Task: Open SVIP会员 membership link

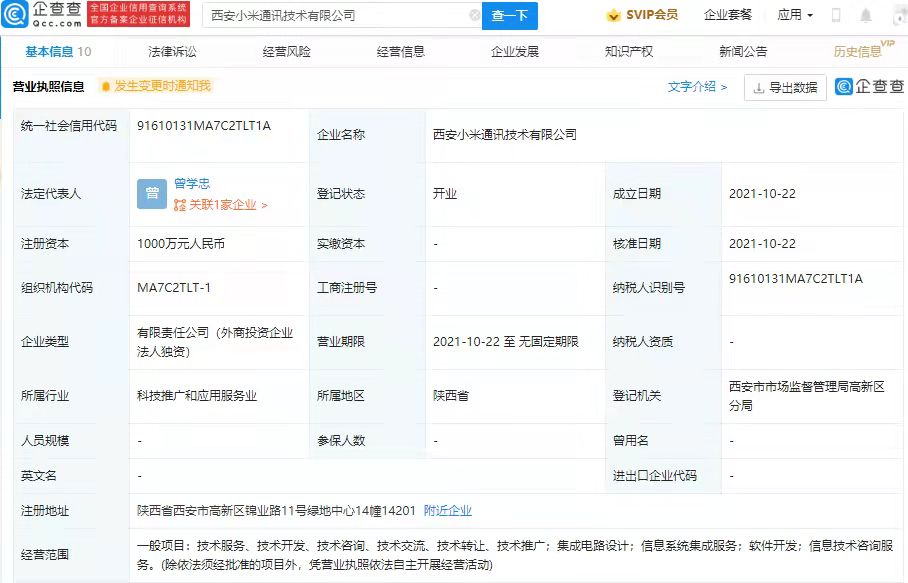Action: [x=642, y=15]
